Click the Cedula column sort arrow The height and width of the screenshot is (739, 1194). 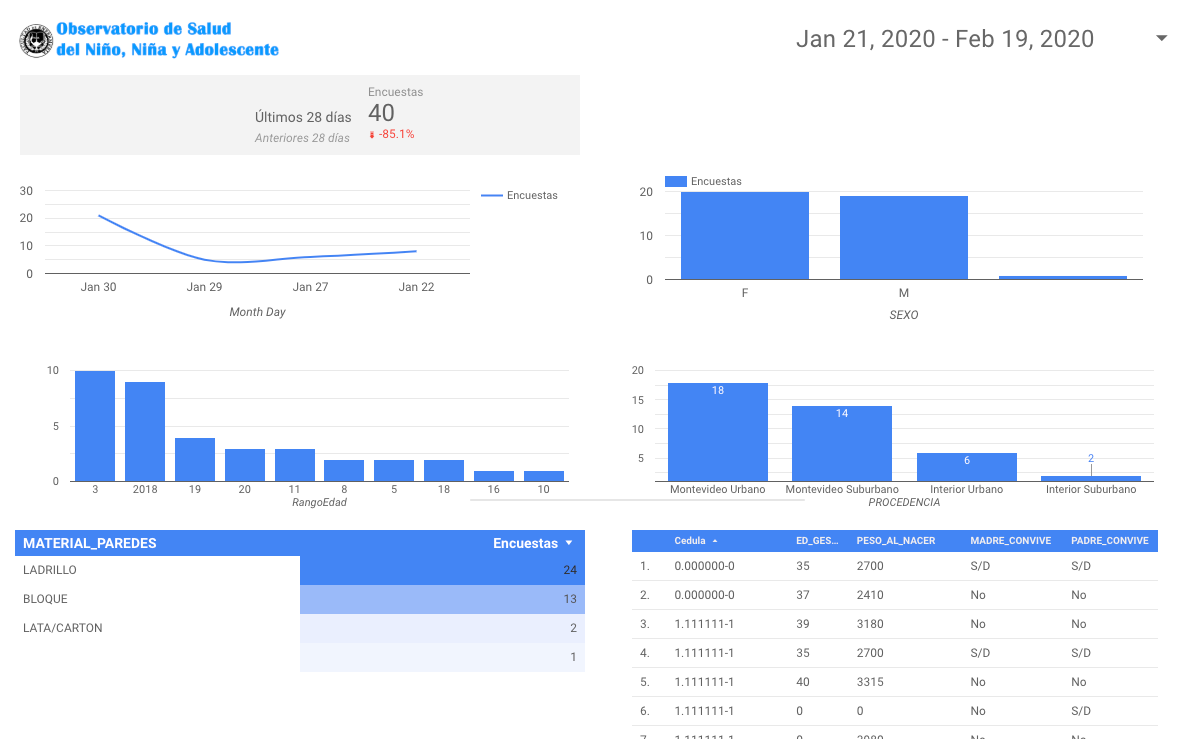pos(715,541)
